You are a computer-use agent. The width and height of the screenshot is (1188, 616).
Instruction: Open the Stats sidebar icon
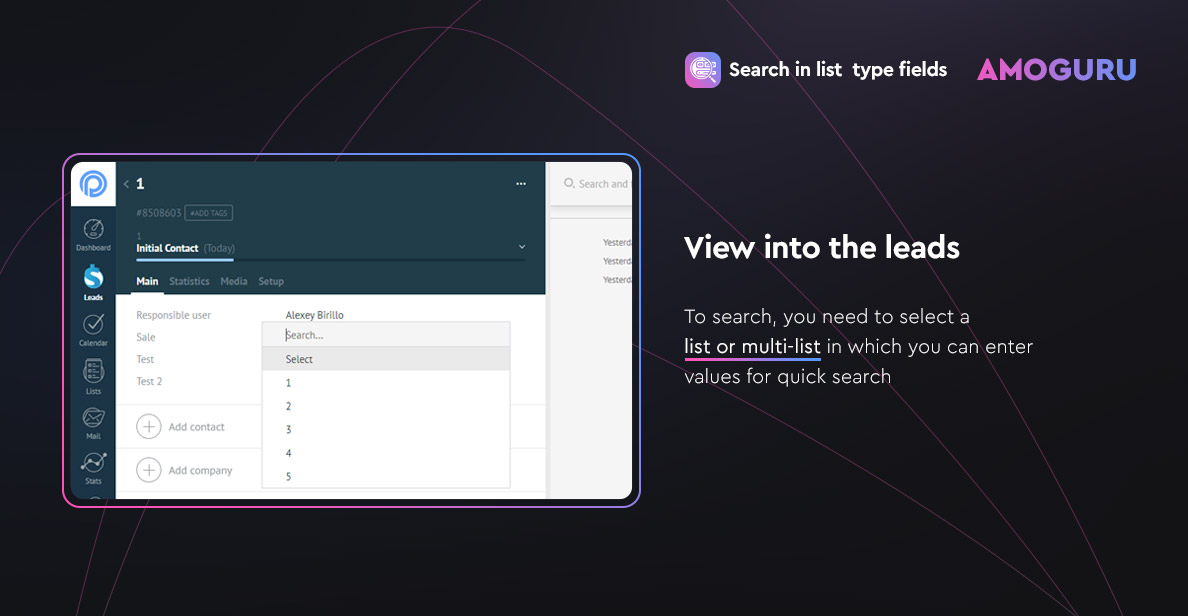coord(93,463)
